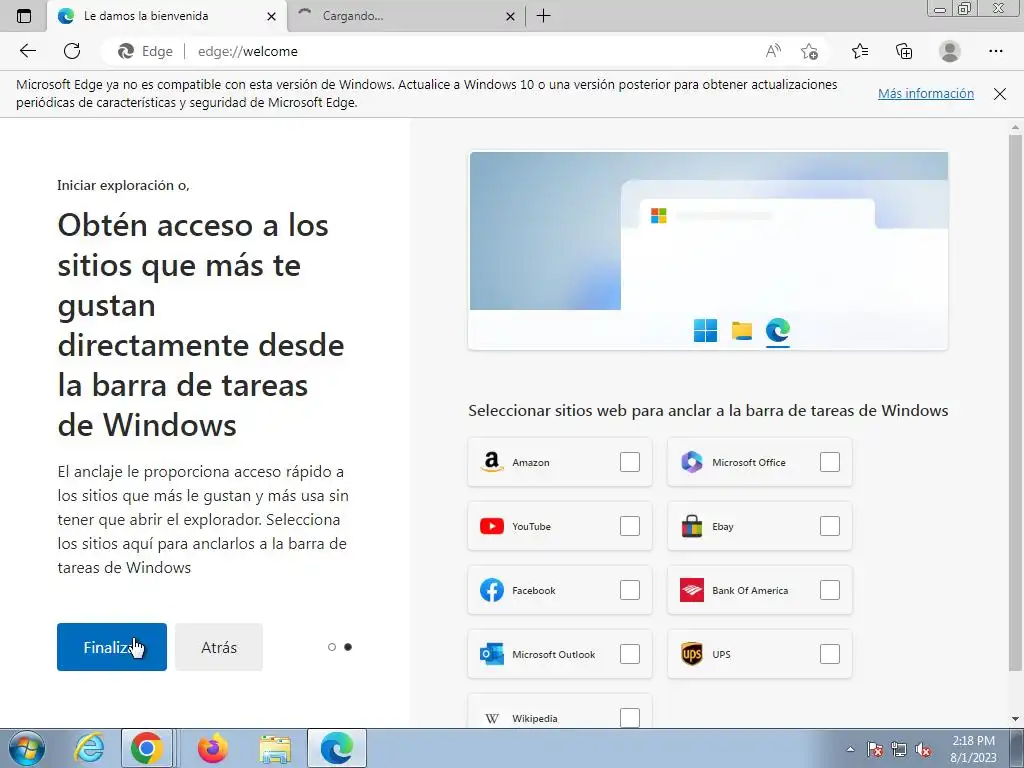Click the Windows taskbar preview illustration

pyautogui.click(x=709, y=251)
